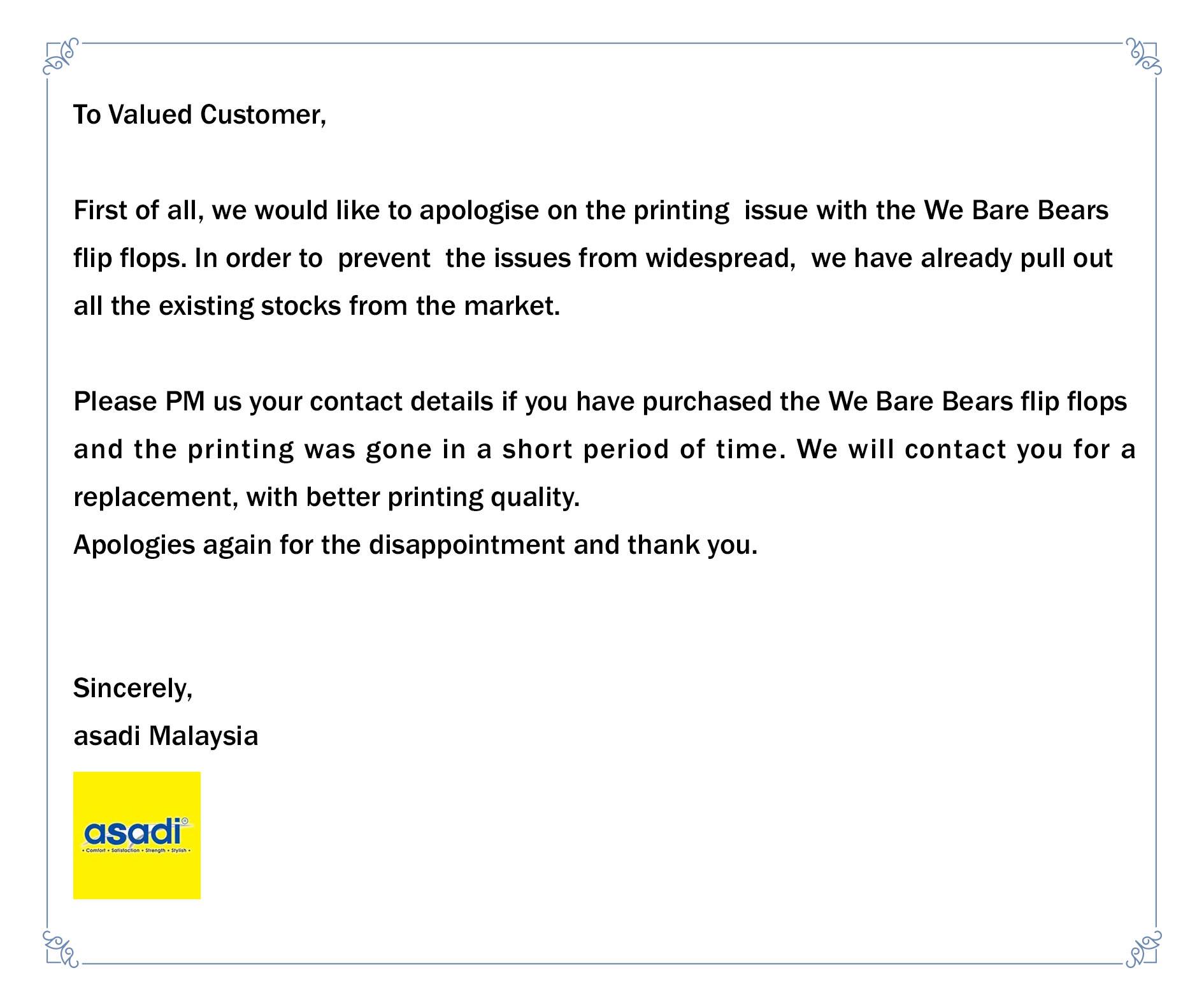1204x1005 pixels.
Task: Click the 'Please PM us' line
Action: coord(600,402)
